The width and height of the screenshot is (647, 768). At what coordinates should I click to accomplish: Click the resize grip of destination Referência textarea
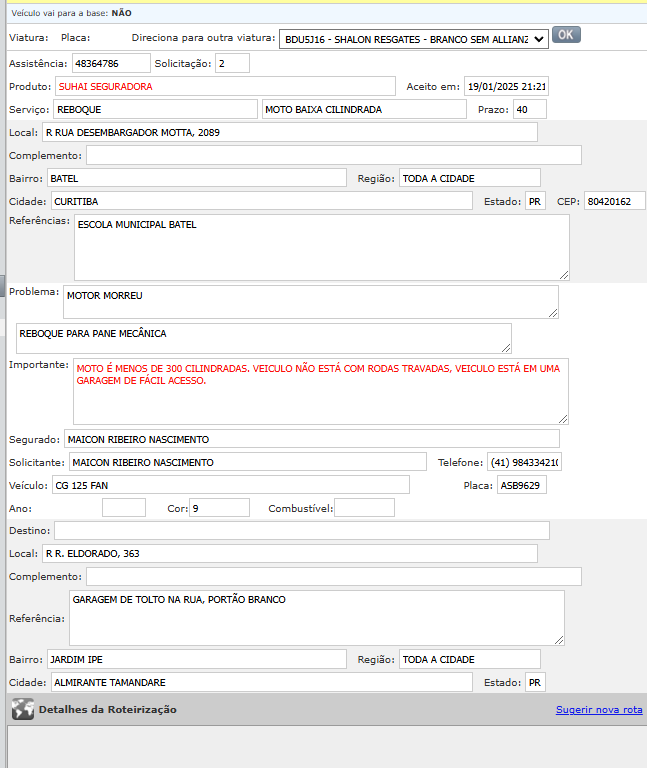[x=559, y=640]
